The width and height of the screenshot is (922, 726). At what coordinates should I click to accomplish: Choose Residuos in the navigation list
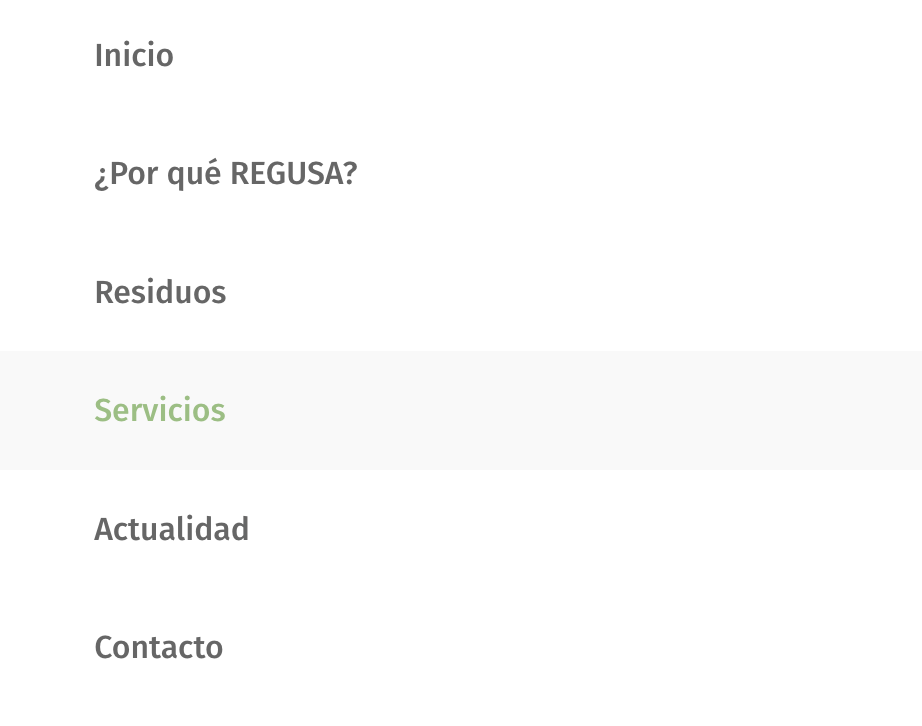tap(160, 293)
